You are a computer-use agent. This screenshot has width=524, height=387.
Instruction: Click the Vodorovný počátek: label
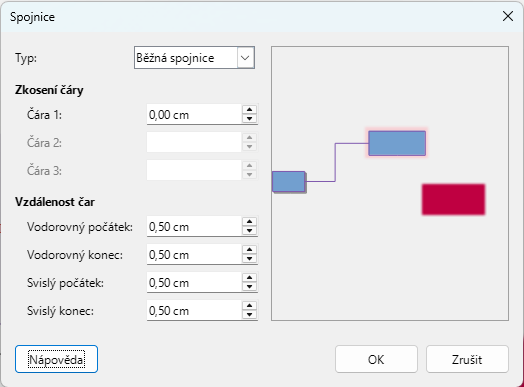pos(80,227)
